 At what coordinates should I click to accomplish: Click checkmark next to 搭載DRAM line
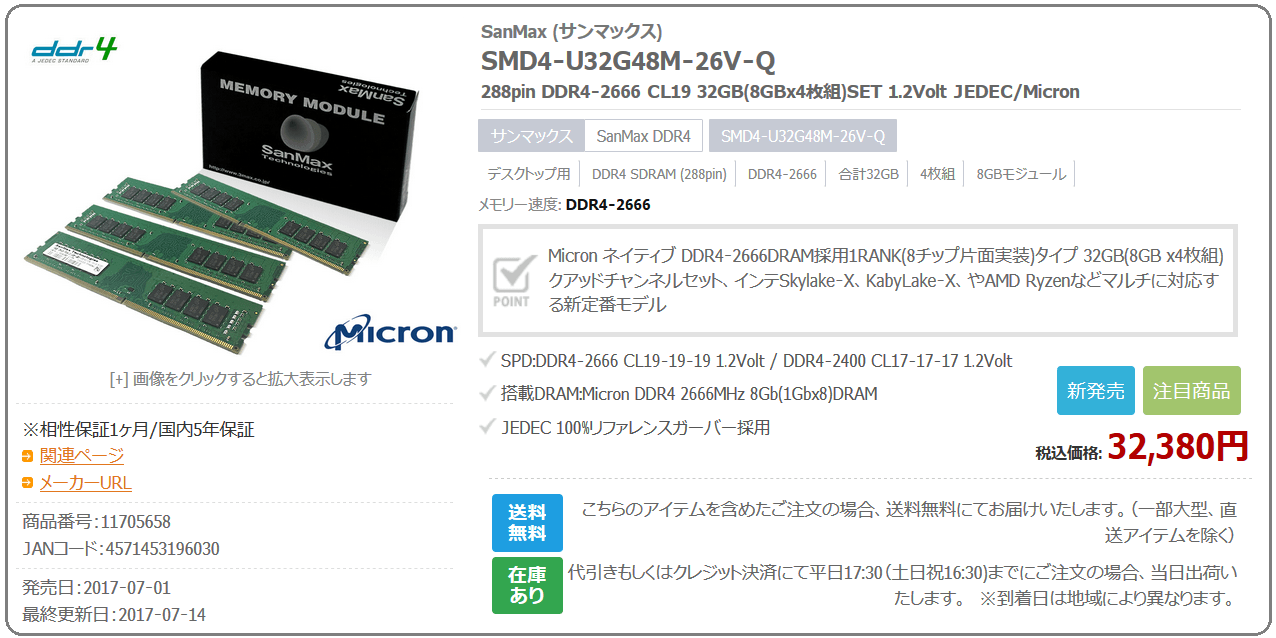[487, 394]
